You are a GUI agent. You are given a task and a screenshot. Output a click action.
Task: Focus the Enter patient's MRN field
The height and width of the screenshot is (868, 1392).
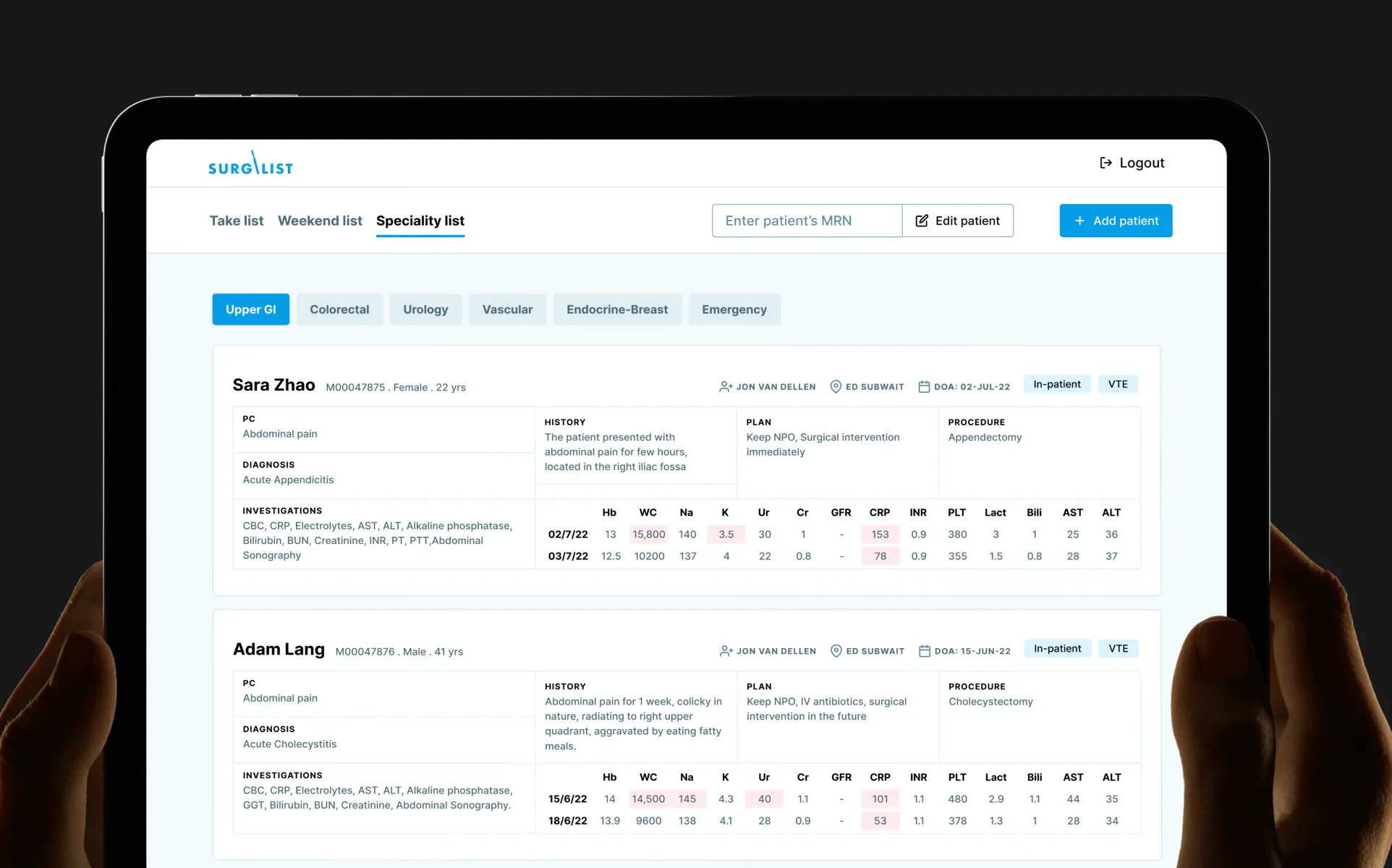click(807, 221)
